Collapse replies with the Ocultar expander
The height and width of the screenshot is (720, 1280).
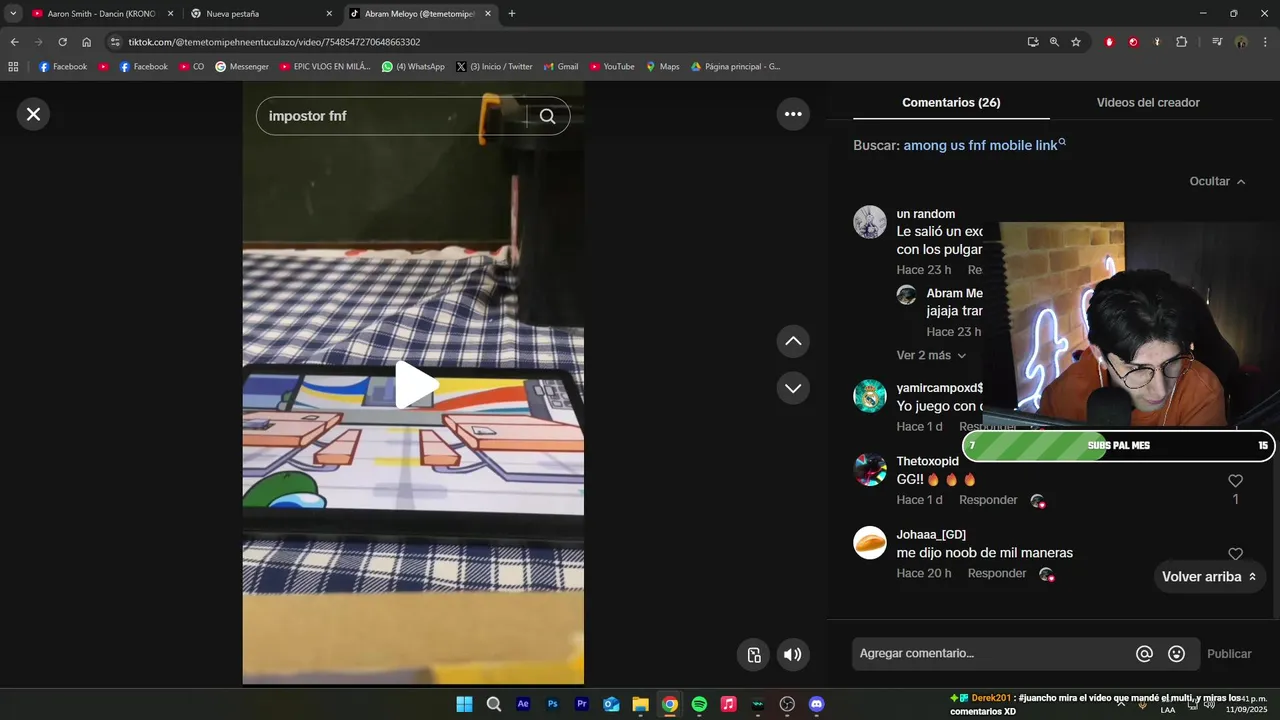(x=1217, y=182)
